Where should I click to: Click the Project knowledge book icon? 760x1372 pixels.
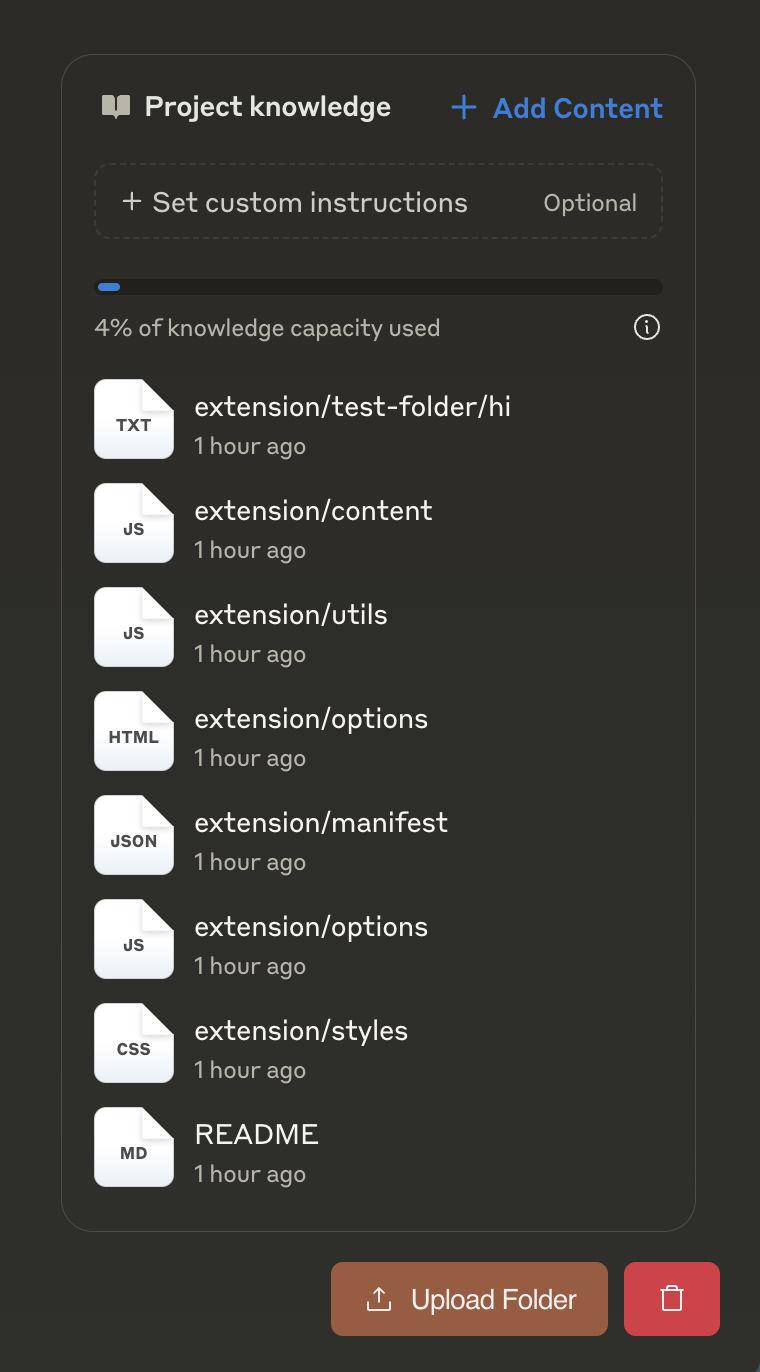click(x=116, y=107)
